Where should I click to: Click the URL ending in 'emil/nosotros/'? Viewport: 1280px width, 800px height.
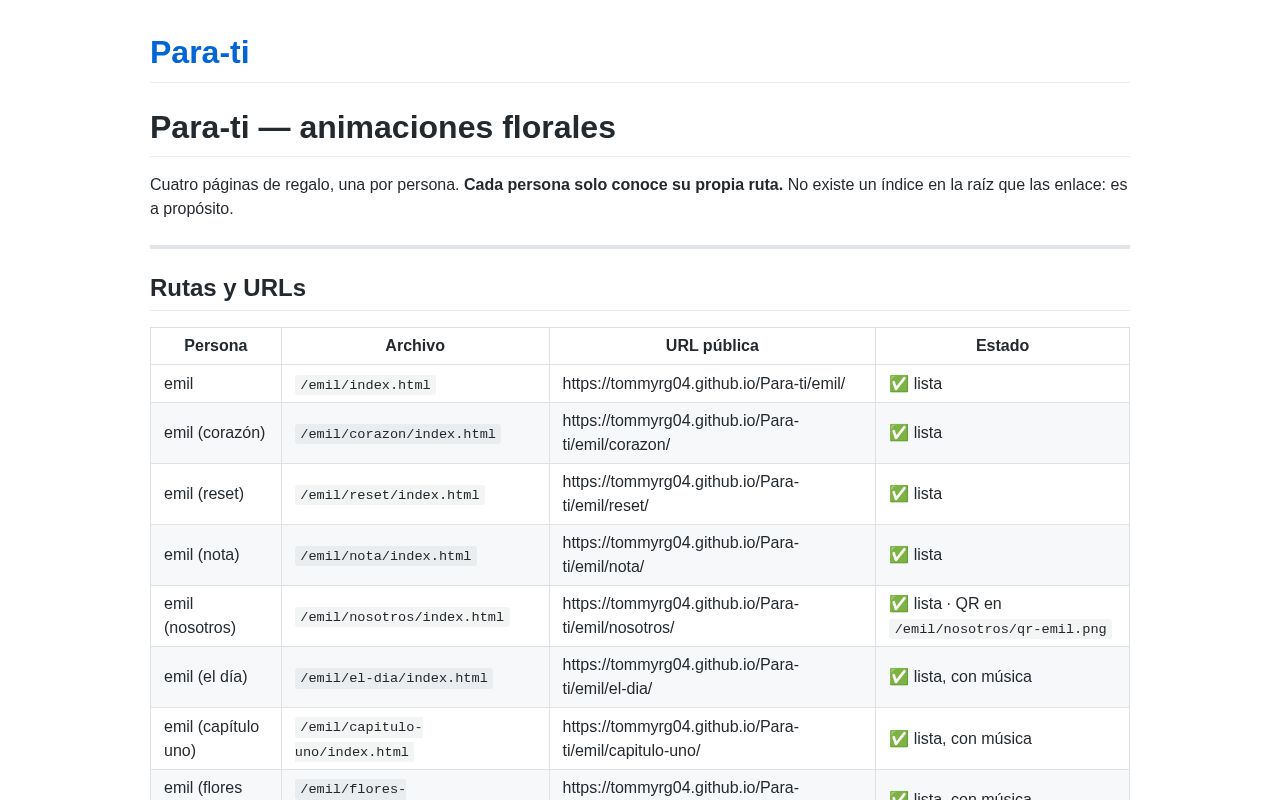(681, 616)
